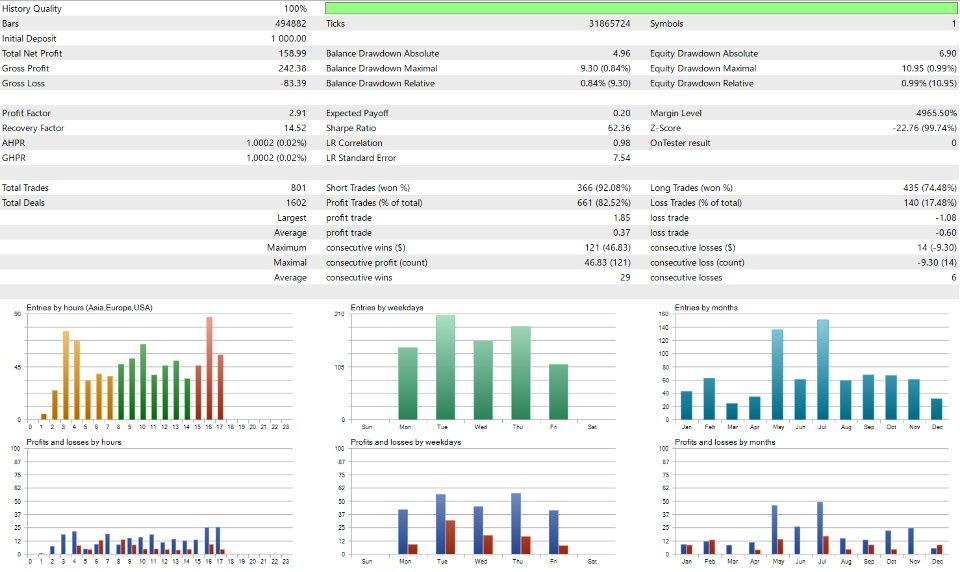Click the green History Quality progress bar
Viewport: 960px width, 572px height.
click(641, 8)
